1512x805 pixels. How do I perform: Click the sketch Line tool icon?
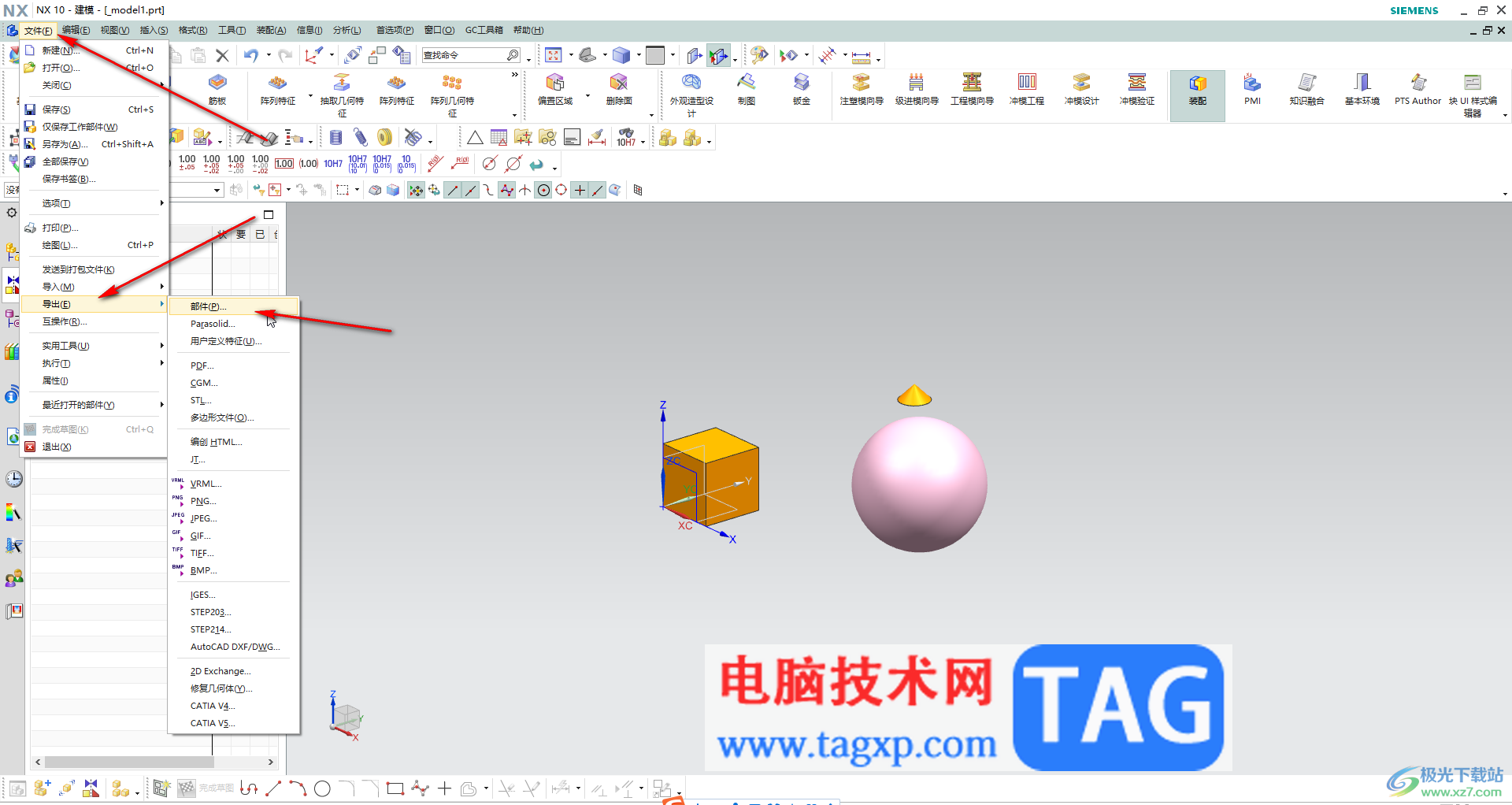pos(273,788)
